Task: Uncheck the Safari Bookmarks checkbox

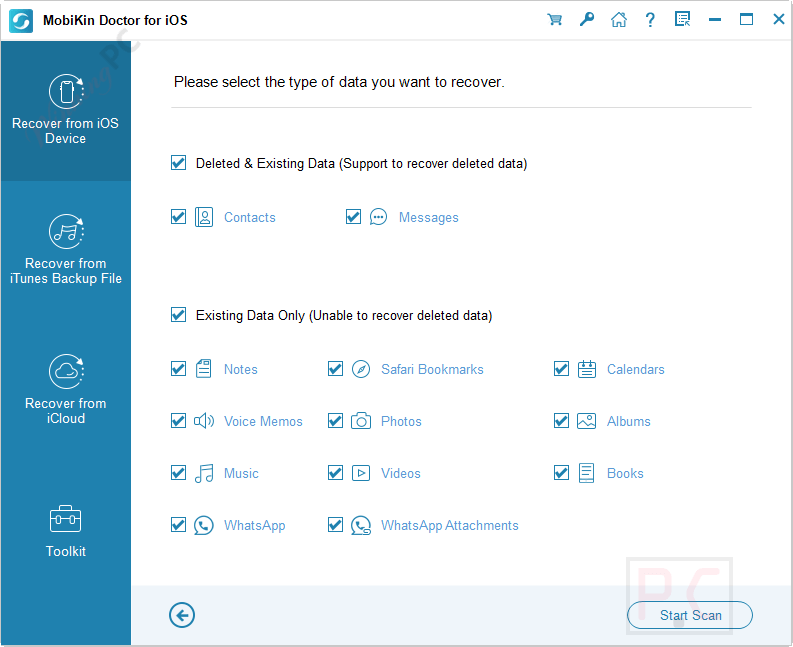Action: (336, 369)
